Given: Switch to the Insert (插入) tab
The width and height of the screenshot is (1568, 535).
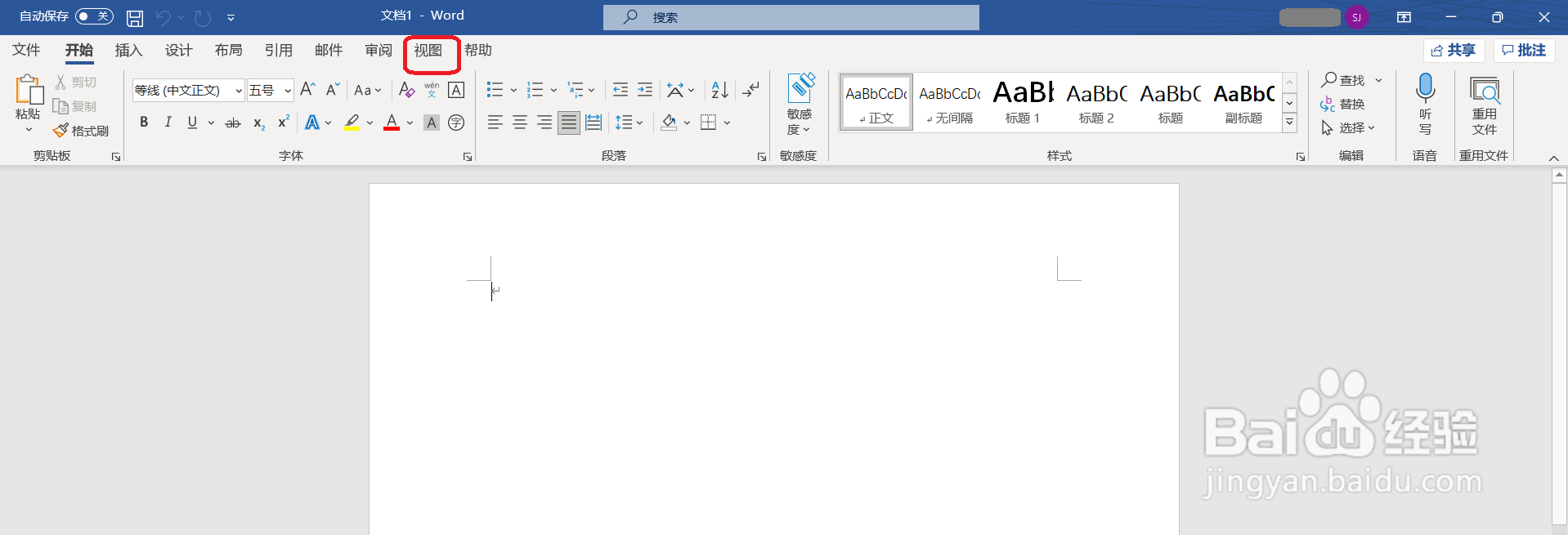Looking at the screenshot, I should pos(128,50).
